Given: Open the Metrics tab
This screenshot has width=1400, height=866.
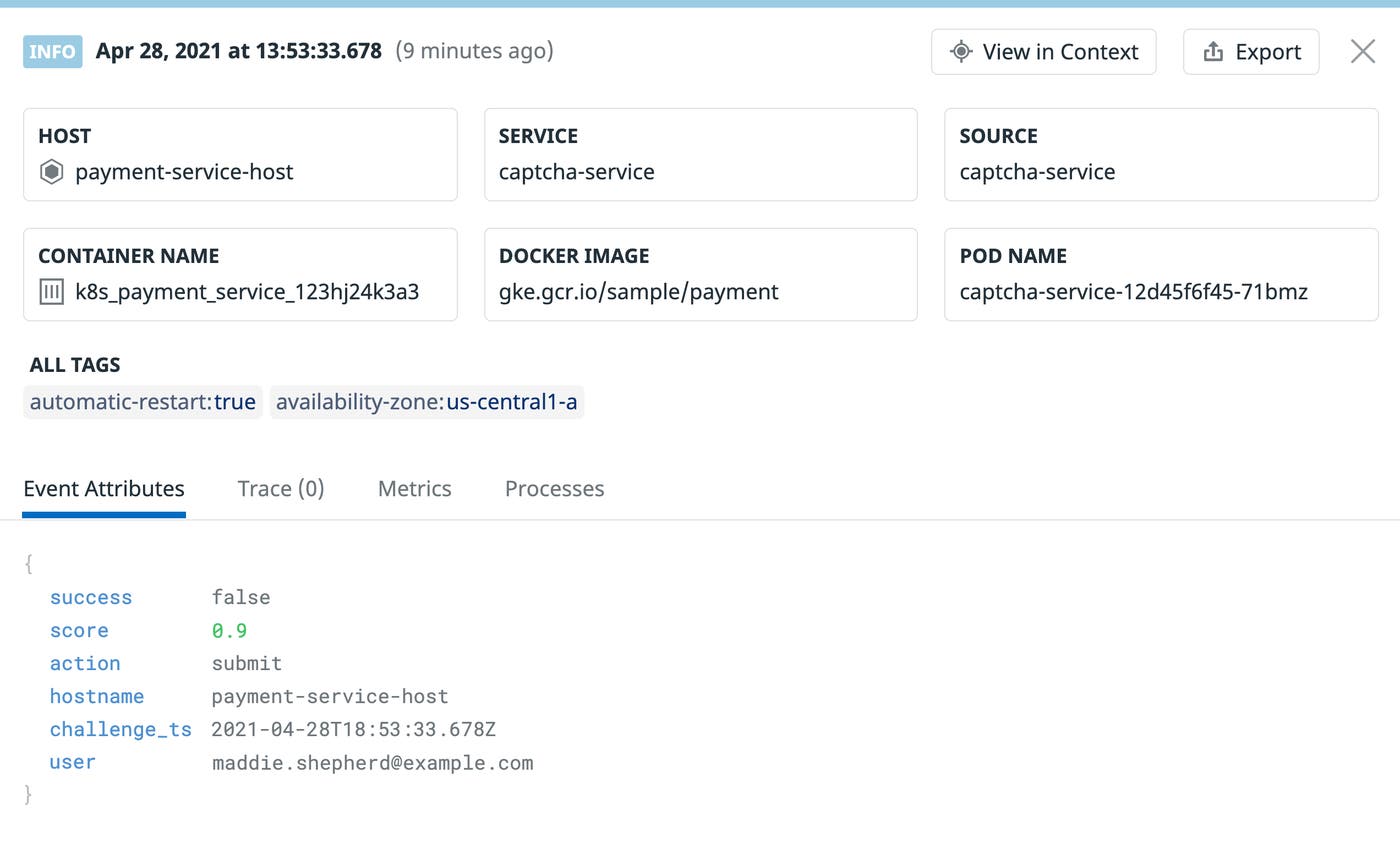Looking at the screenshot, I should pos(414,489).
